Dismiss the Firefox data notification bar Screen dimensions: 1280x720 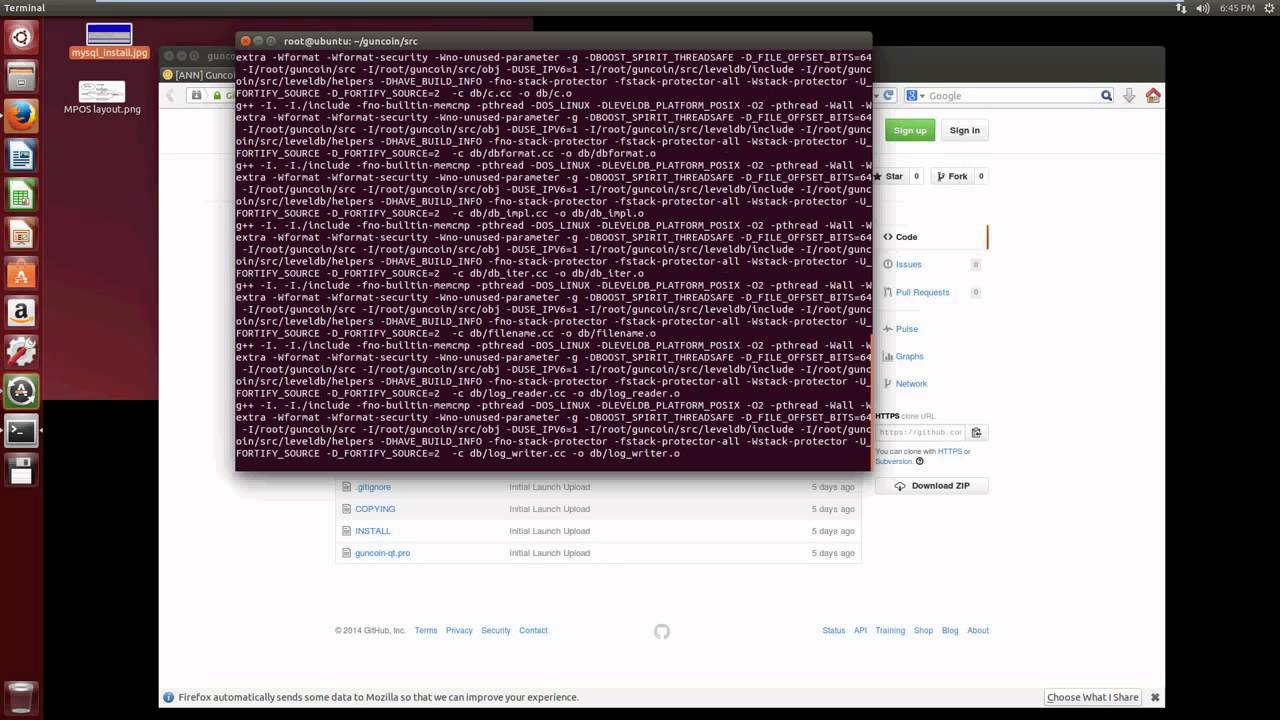(x=1155, y=697)
